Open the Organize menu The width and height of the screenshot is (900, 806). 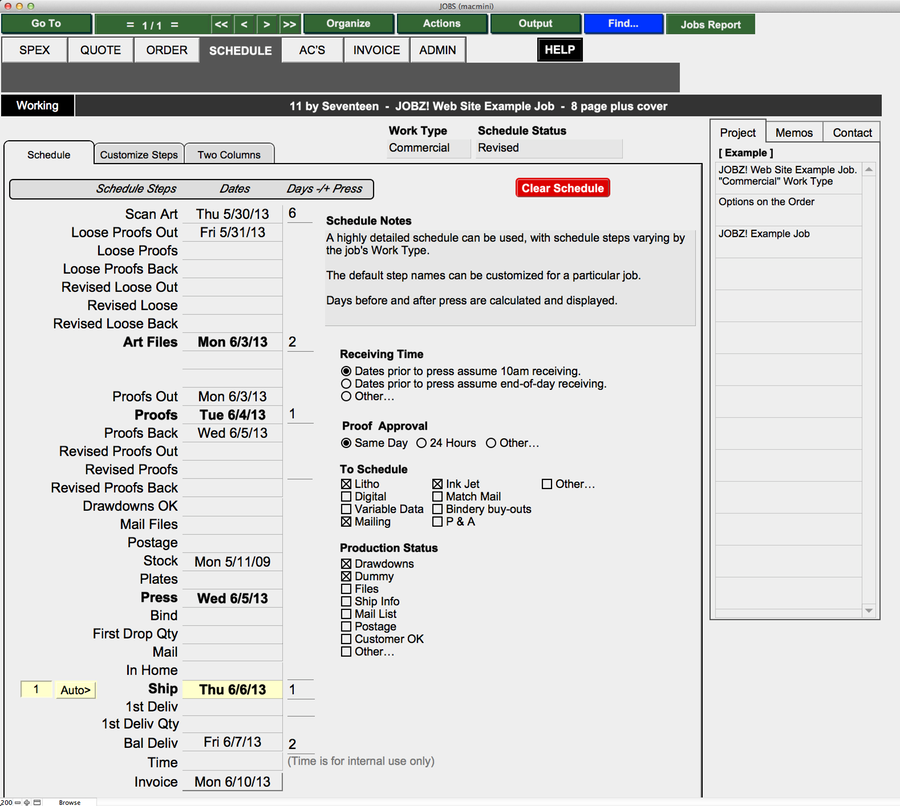tap(348, 24)
